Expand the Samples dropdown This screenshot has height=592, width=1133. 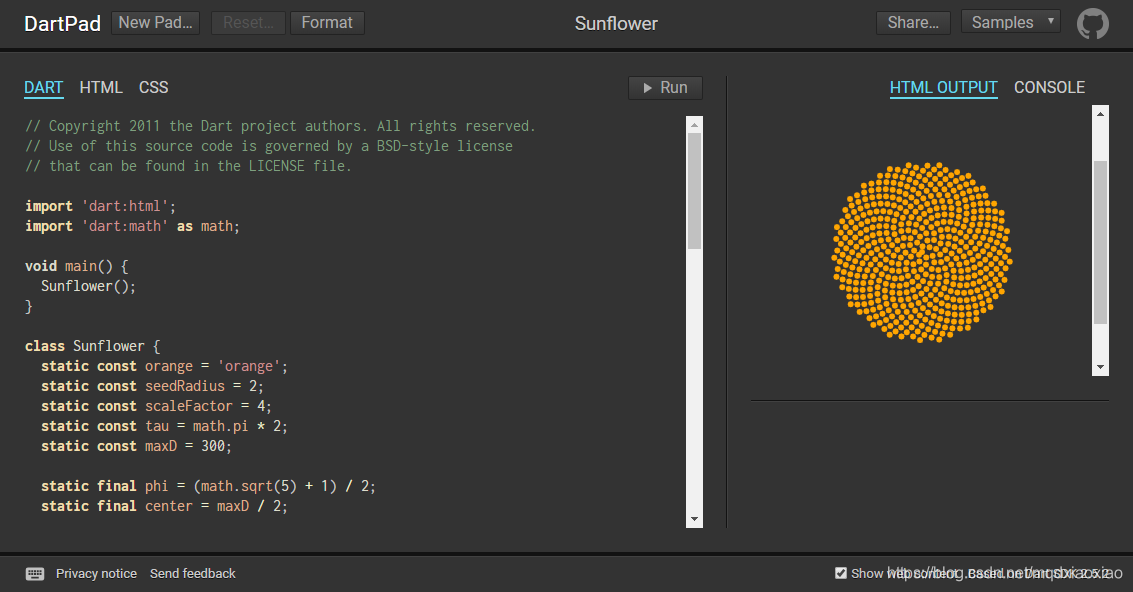(1011, 22)
